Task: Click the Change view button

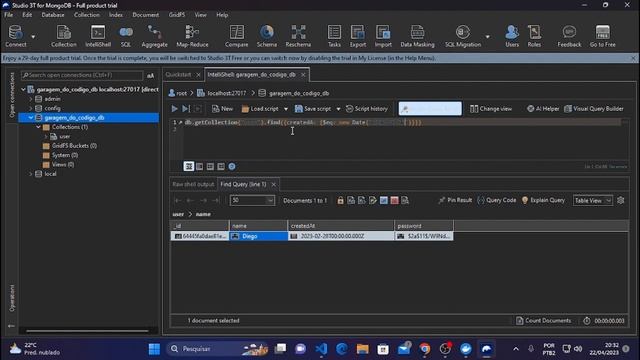Action: click(491, 109)
